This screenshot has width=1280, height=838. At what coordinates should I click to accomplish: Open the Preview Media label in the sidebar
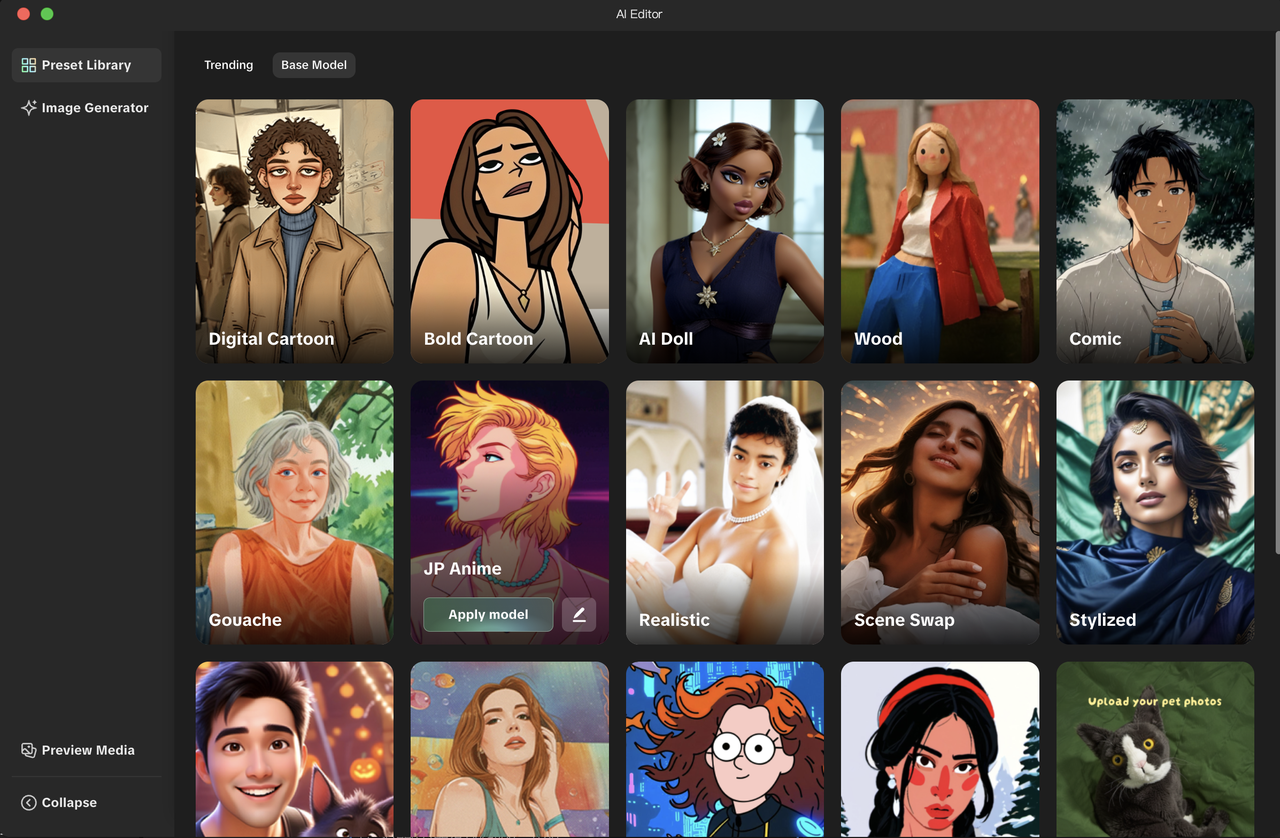pos(88,750)
